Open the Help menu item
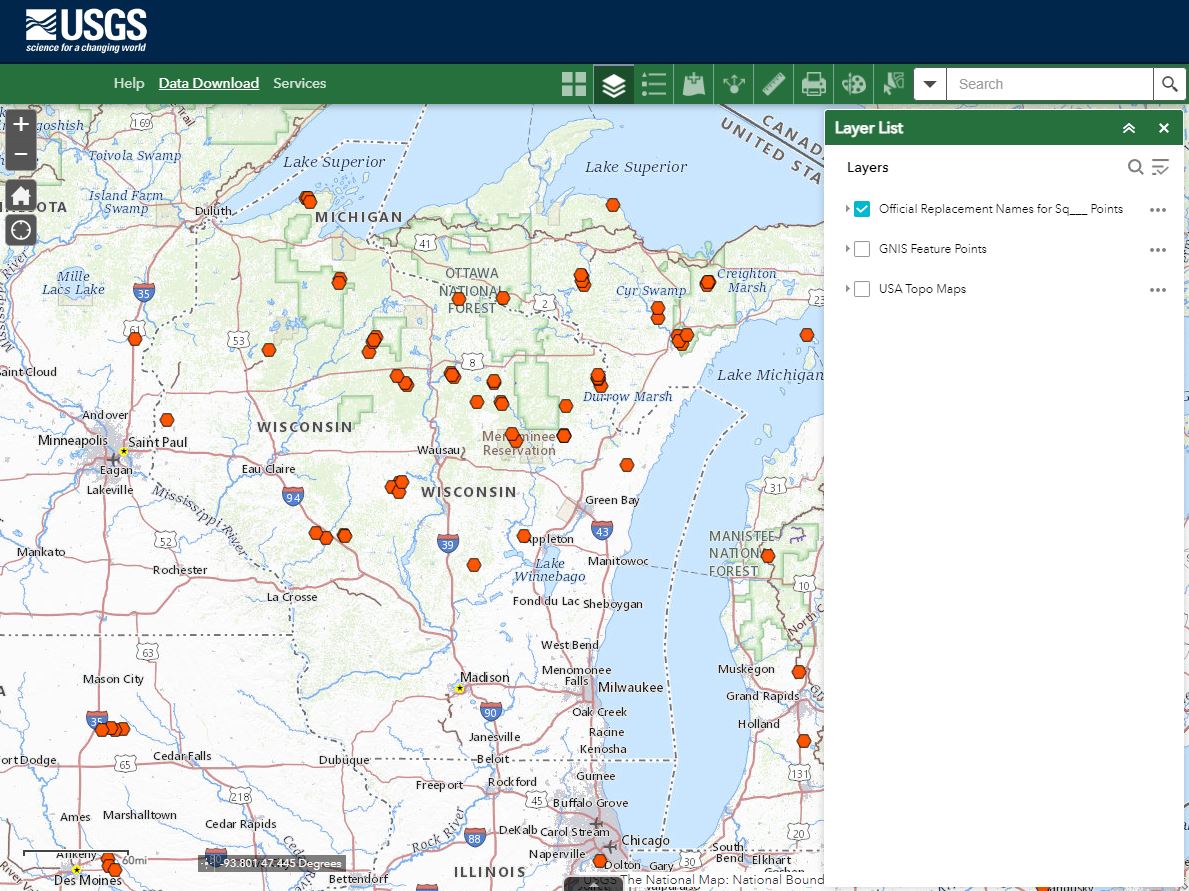This screenshot has height=891, width=1189. click(129, 84)
